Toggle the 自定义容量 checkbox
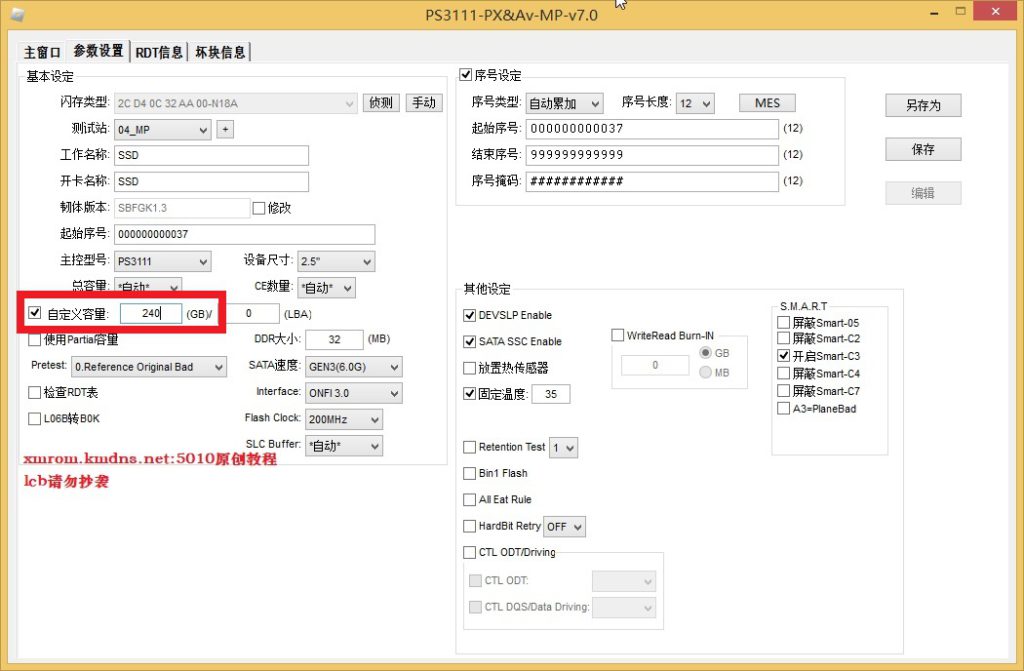 pyautogui.click(x=35, y=314)
